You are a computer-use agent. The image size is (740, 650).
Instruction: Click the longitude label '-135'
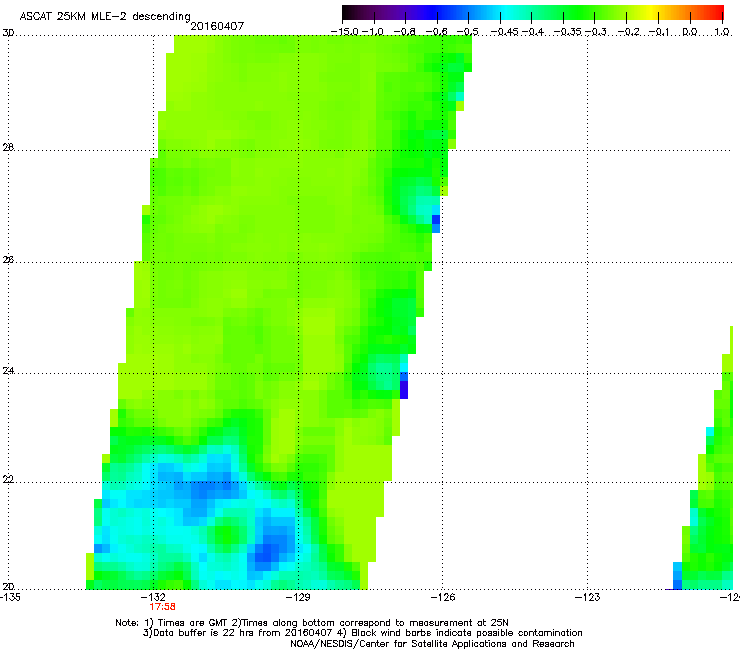10,597
